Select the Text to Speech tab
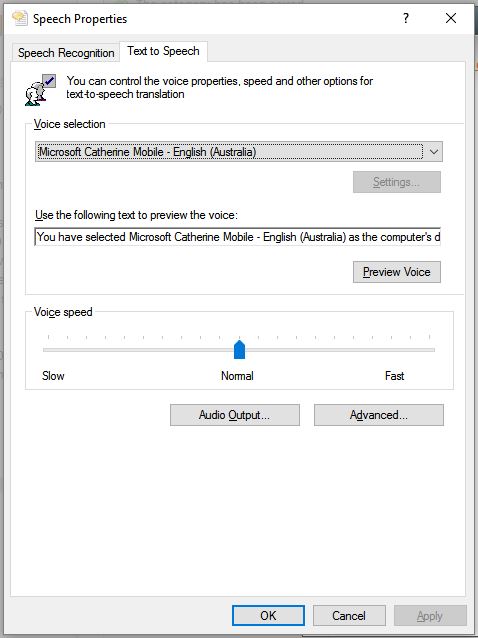 pyautogui.click(x=163, y=51)
